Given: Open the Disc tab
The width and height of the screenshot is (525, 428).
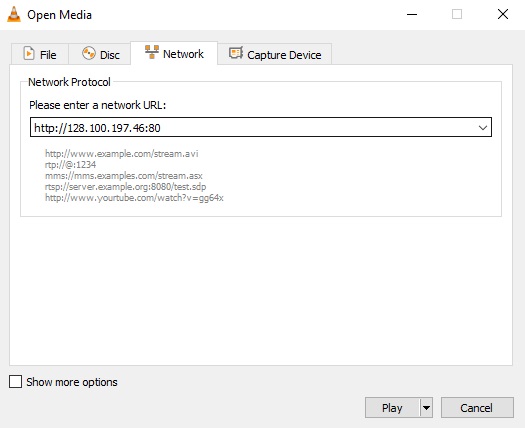Looking at the screenshot, I should tap(100, 54).
